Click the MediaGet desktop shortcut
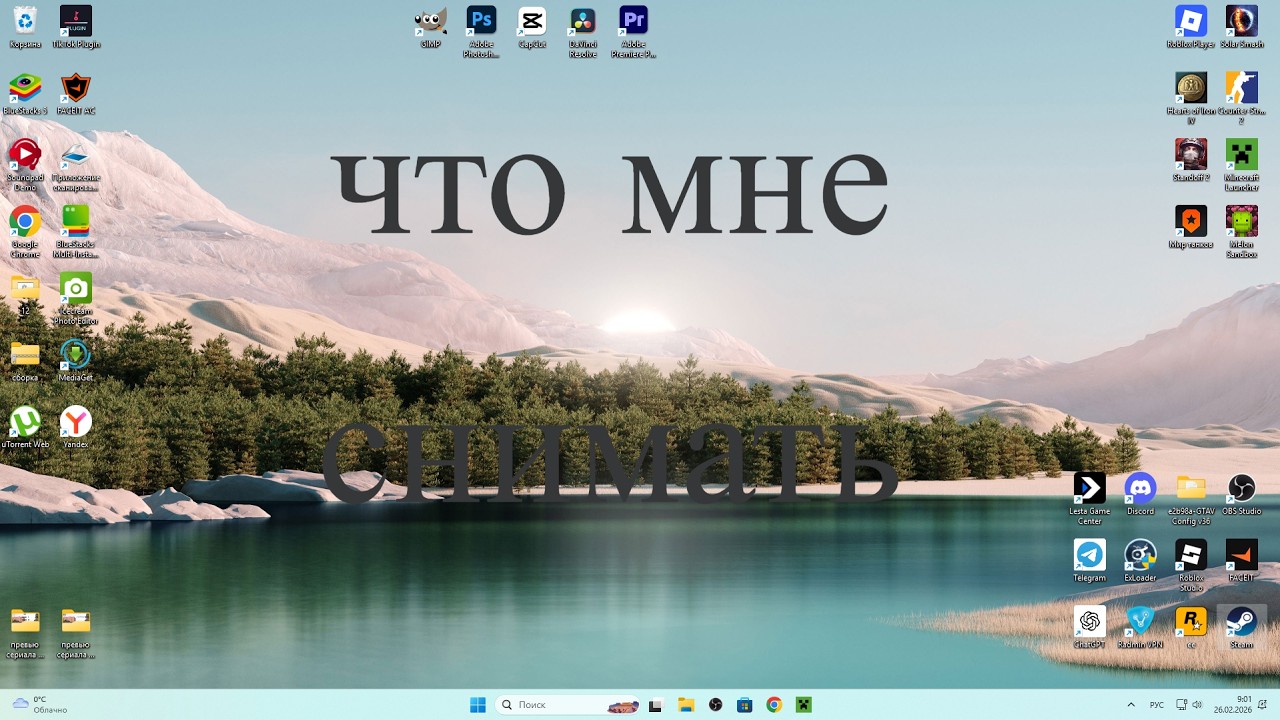The width and height of the screenshot is (1280, 720). coord(76,361)
